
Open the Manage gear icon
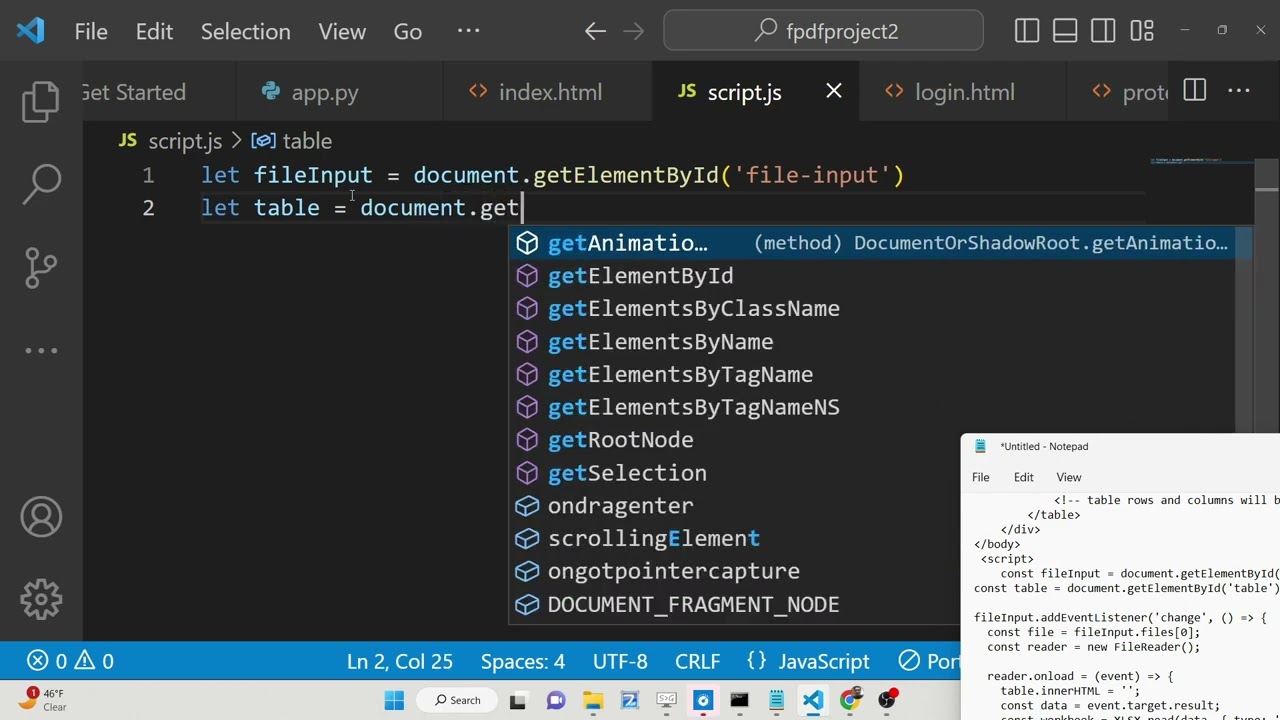pos(41,599)
